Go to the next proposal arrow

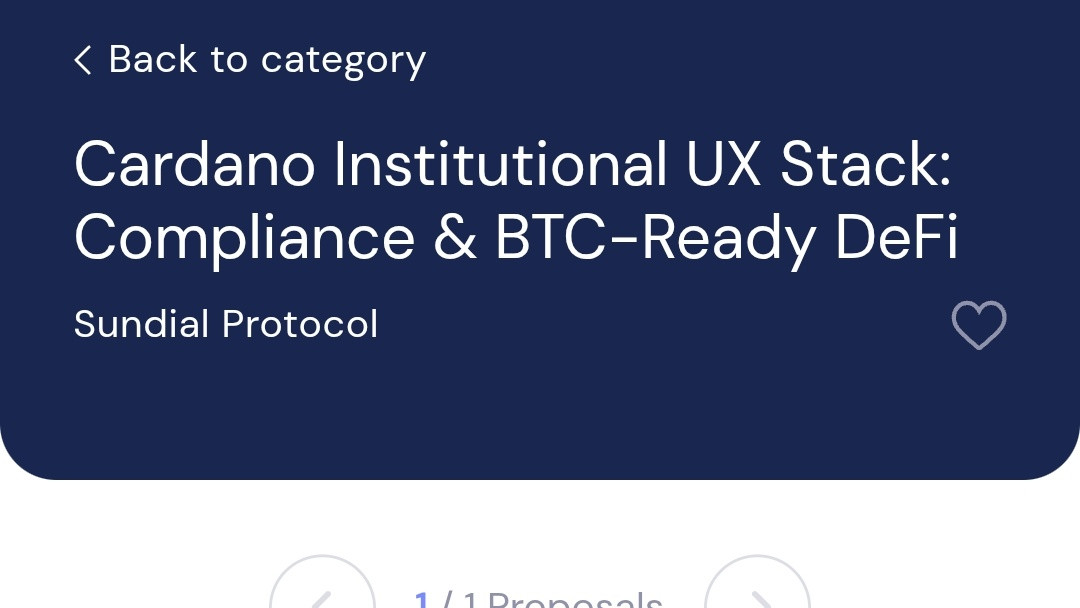(x=757, y=583)
